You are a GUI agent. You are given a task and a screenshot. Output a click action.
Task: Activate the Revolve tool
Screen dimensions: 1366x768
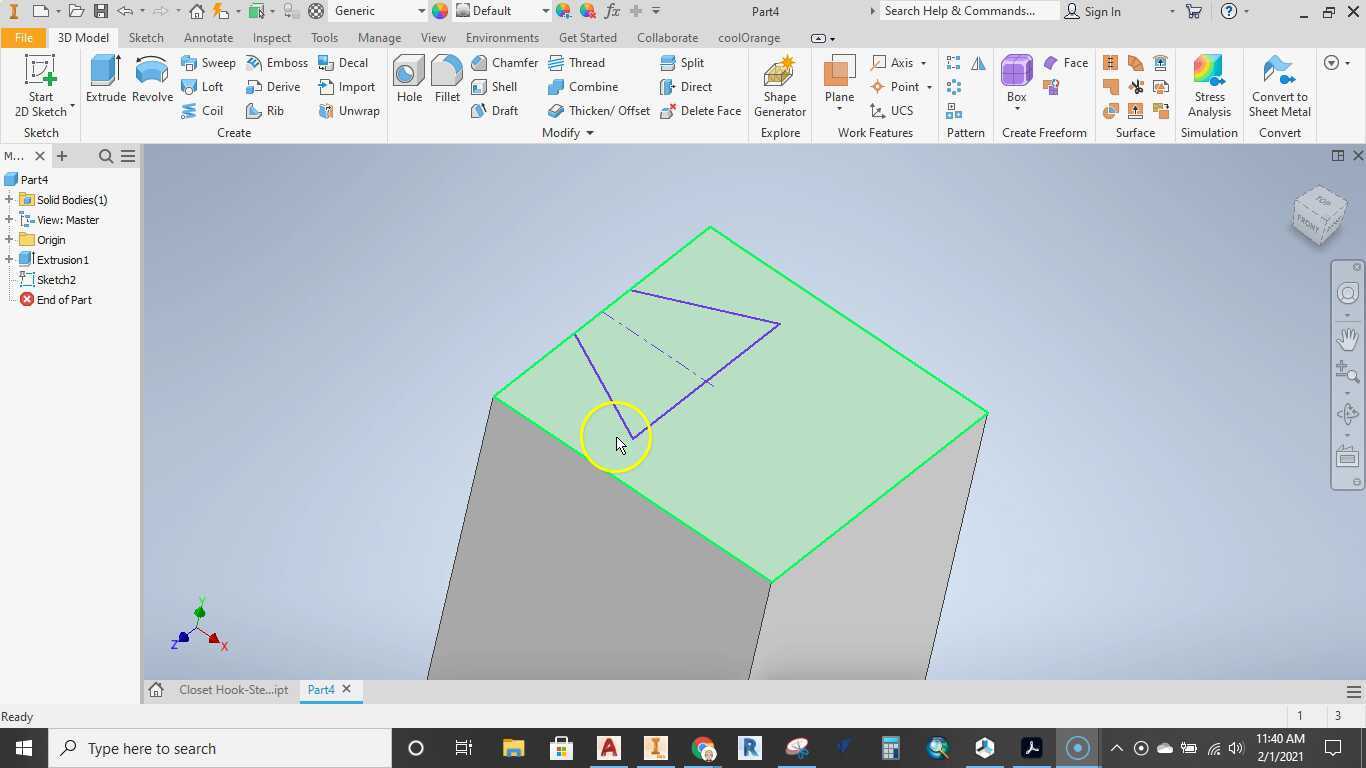coord(151,80)
